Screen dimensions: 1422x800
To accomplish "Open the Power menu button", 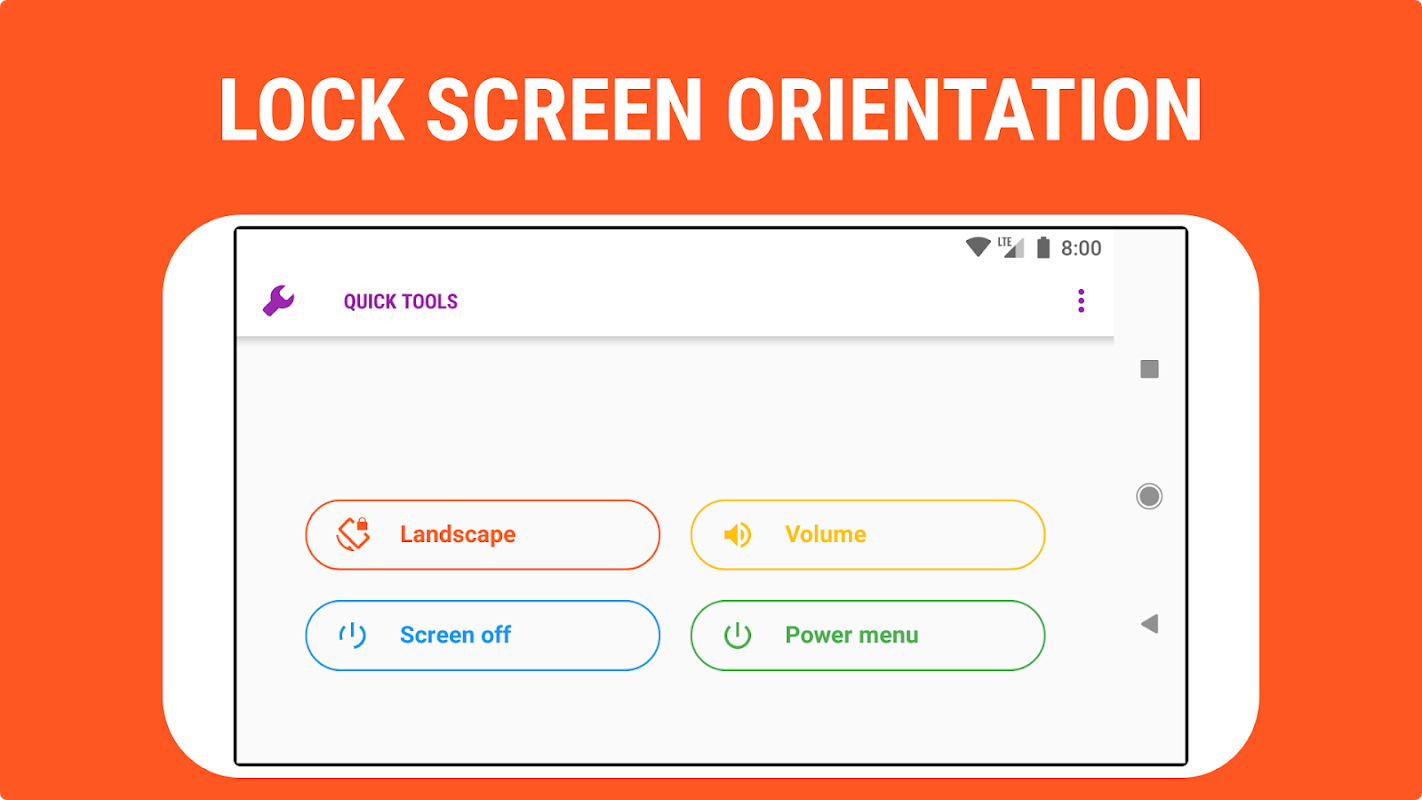I will [867, 635].
